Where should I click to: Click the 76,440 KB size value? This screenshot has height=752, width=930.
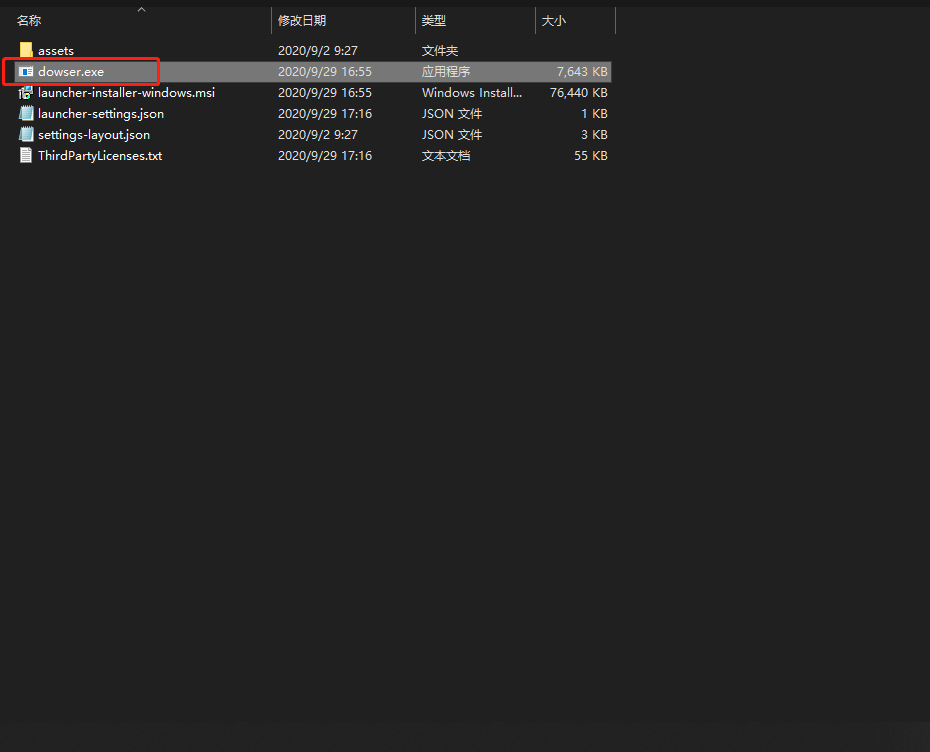point(578,93)
